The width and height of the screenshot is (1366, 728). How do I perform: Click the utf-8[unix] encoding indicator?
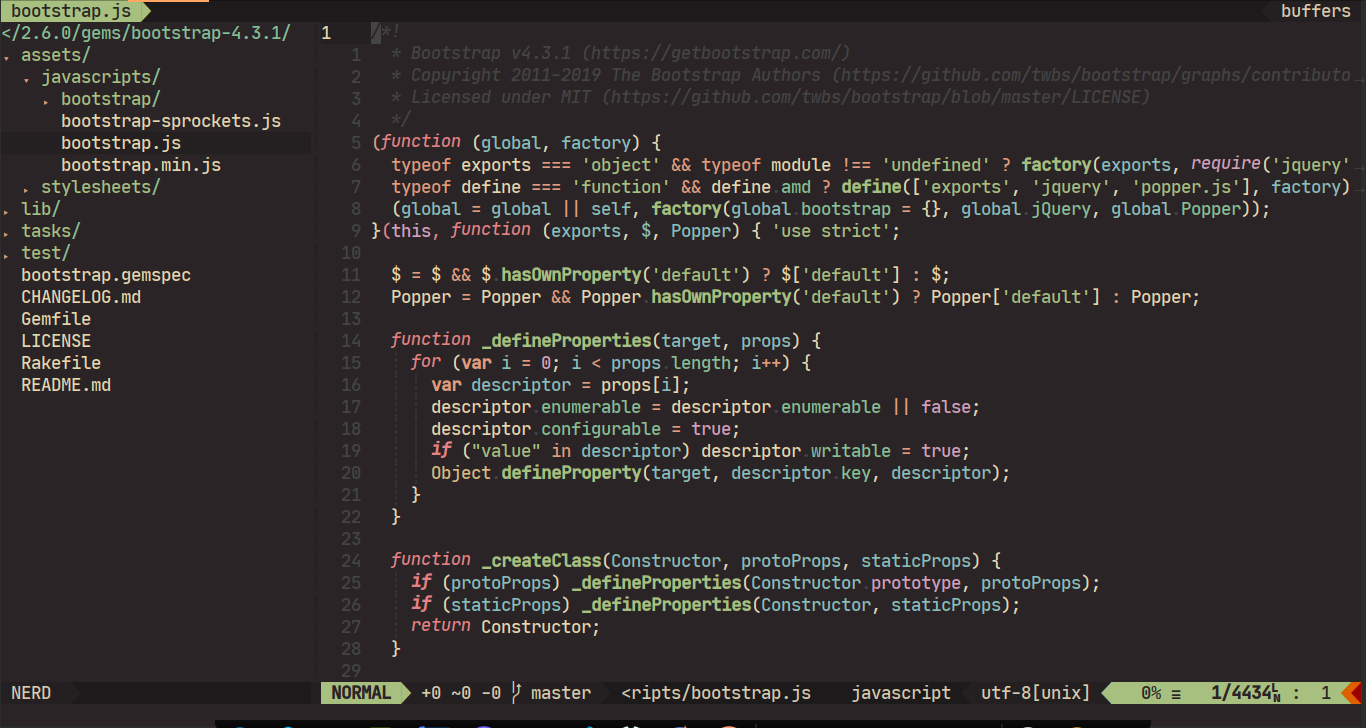point(1036,693)
